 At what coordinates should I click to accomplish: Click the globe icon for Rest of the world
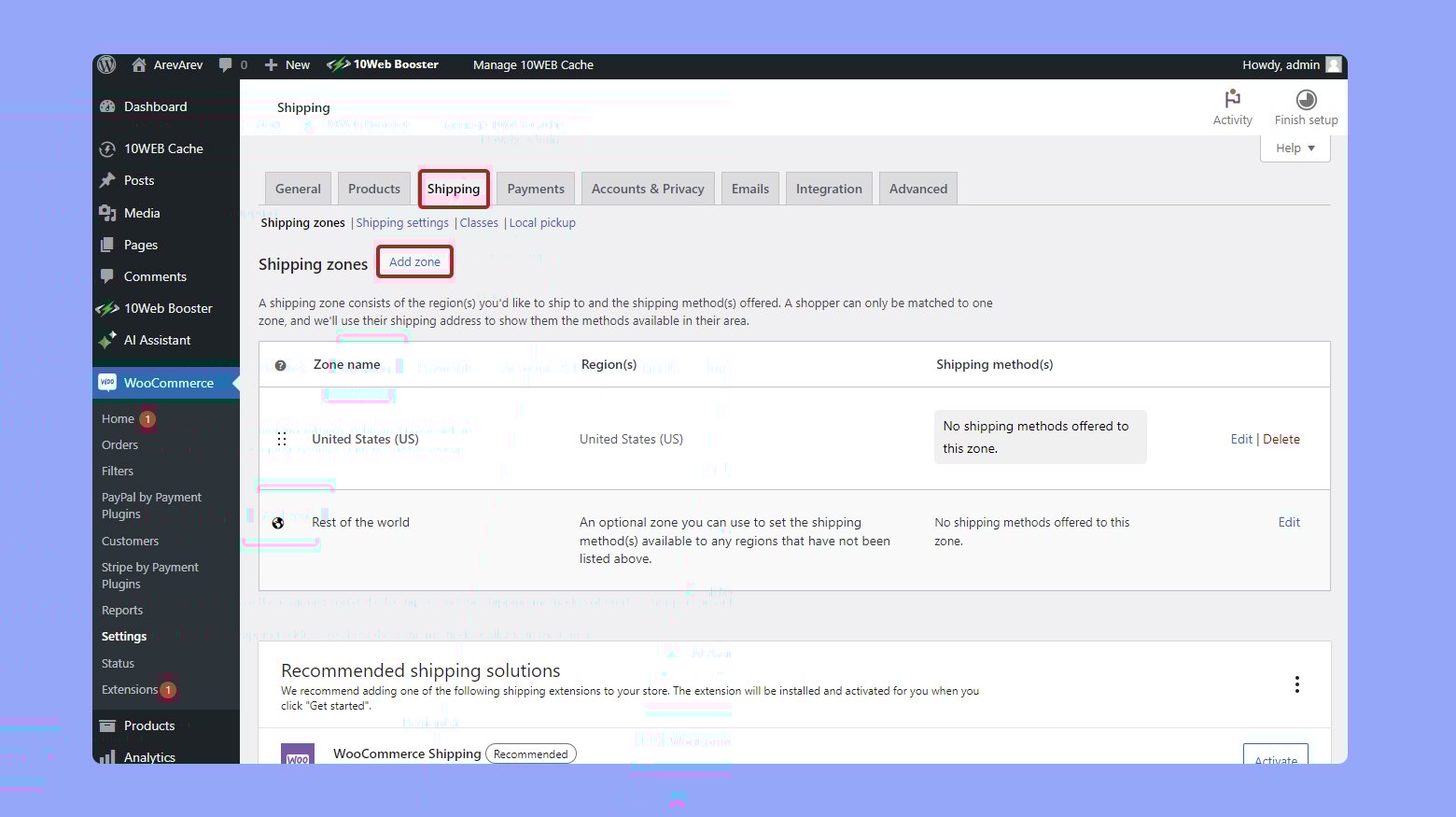coord(278,523)
